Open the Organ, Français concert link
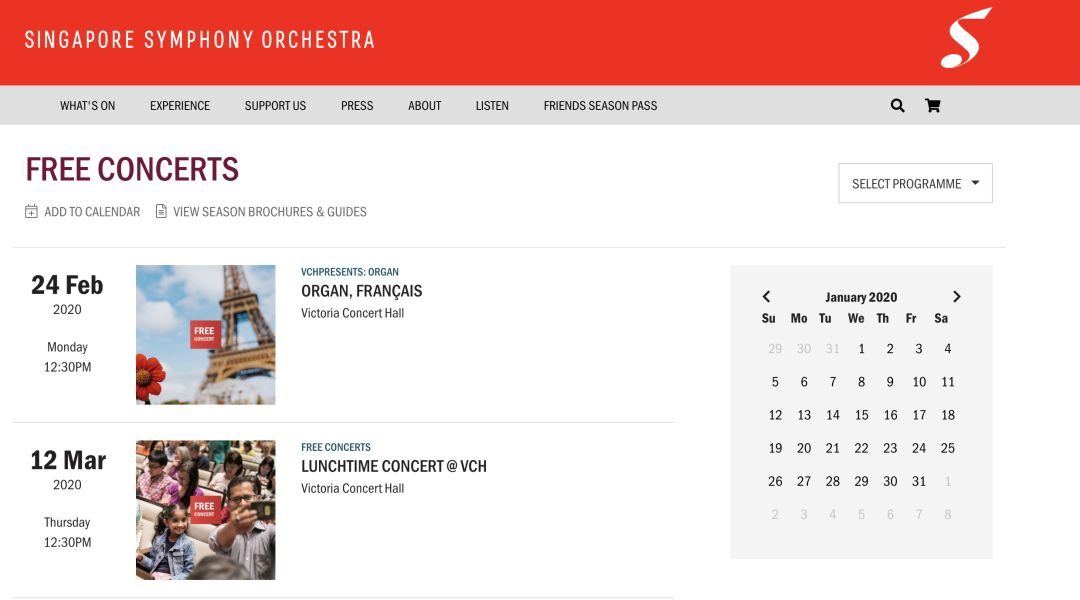The height and width of the screenshot is (600, 1080). 361,291
